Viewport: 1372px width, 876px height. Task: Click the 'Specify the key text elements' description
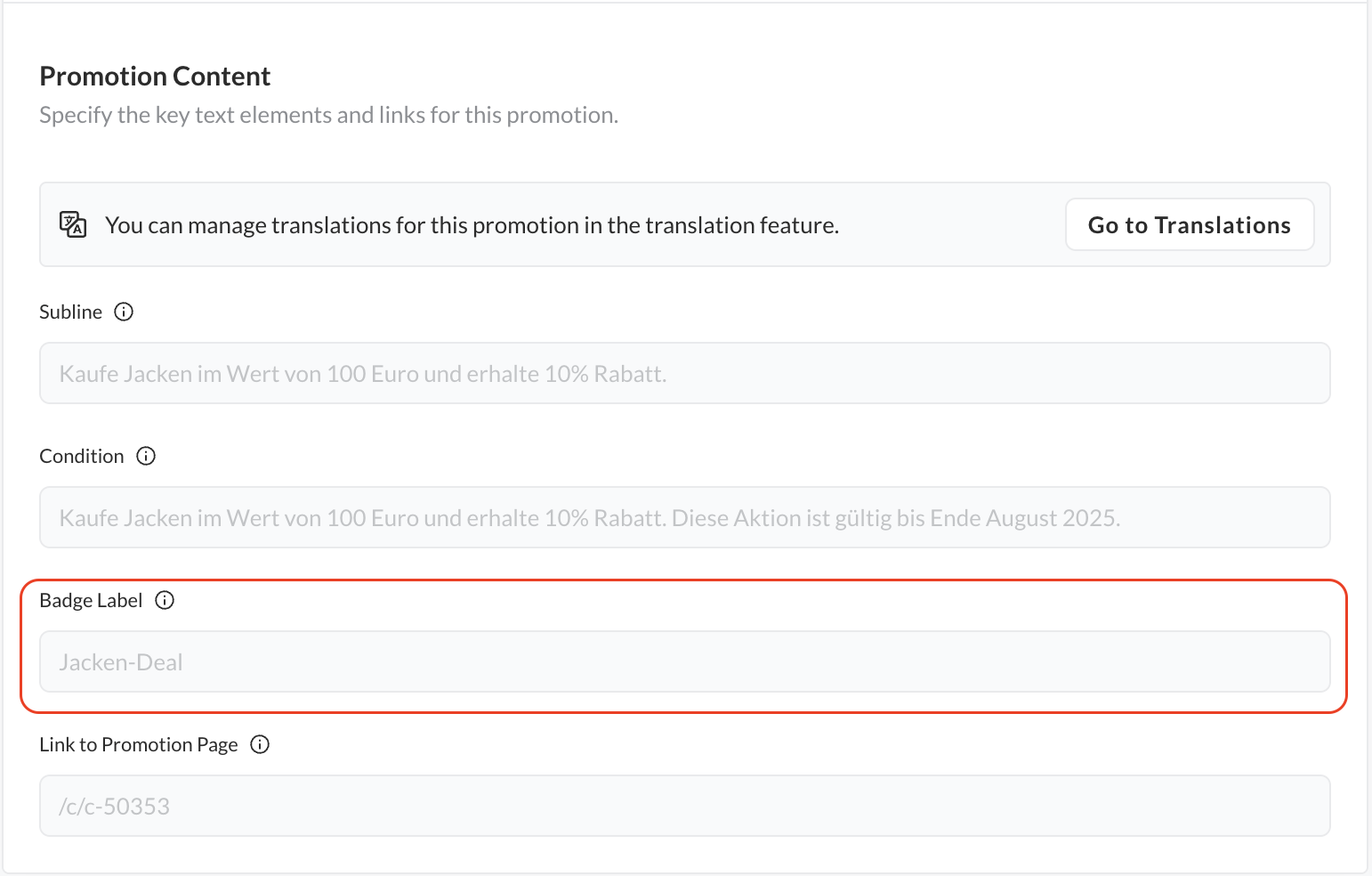tap(328, 116)
